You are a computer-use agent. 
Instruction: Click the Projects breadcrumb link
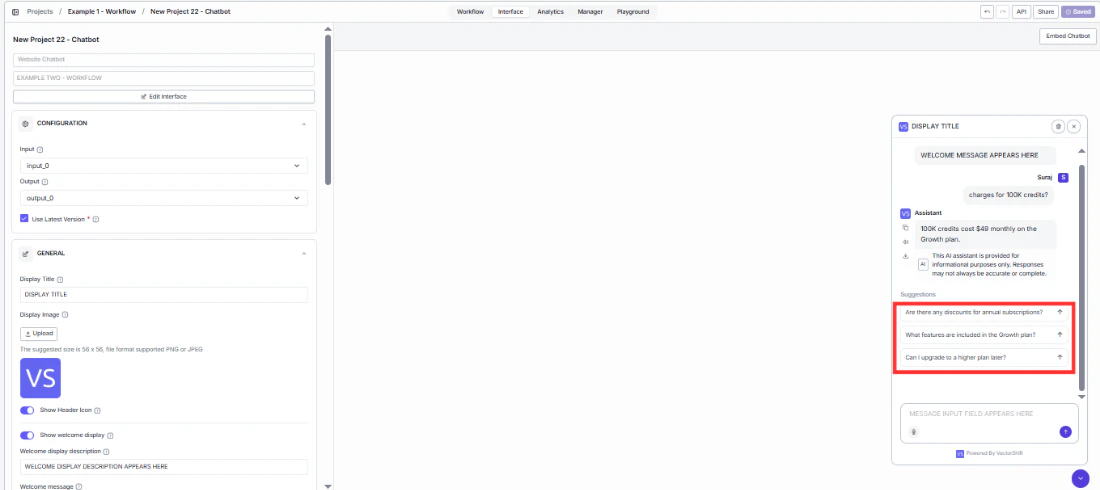[x=39, y=12]
